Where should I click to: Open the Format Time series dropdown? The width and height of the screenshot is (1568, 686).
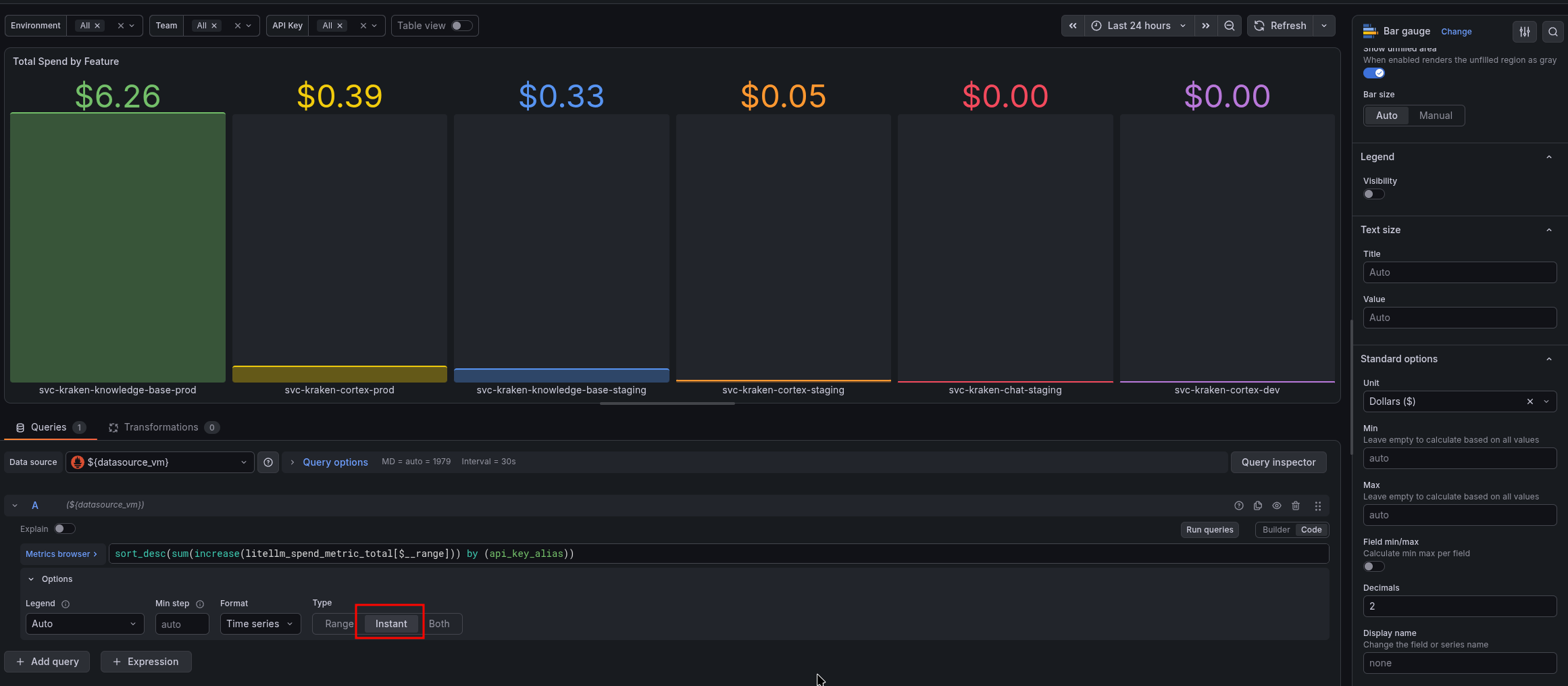[260, 624]
